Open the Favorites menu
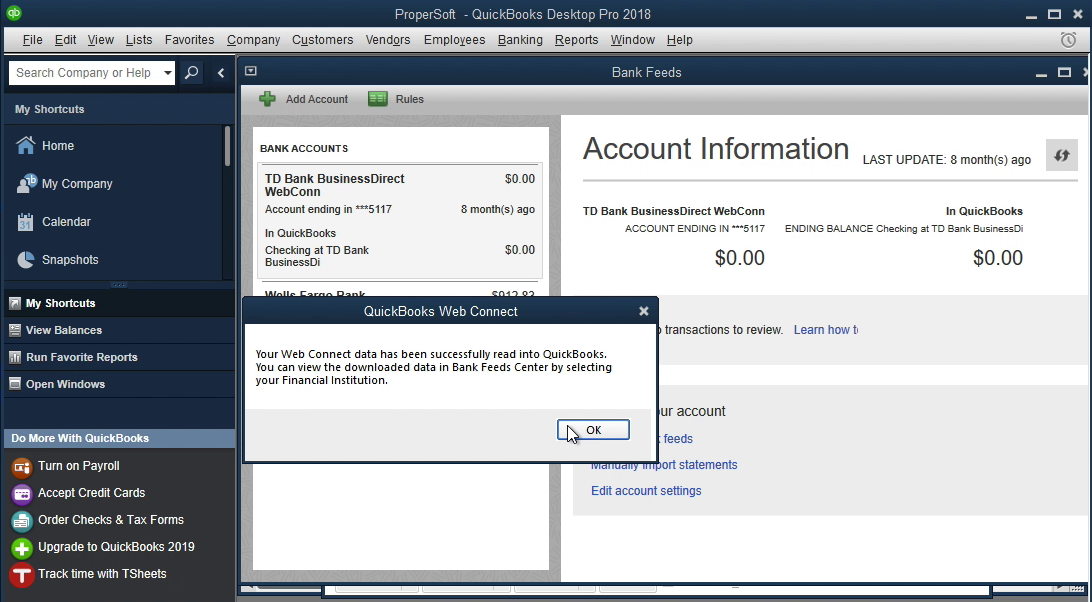The height and width of the screenshot is (602, 1092). (189, 40)
